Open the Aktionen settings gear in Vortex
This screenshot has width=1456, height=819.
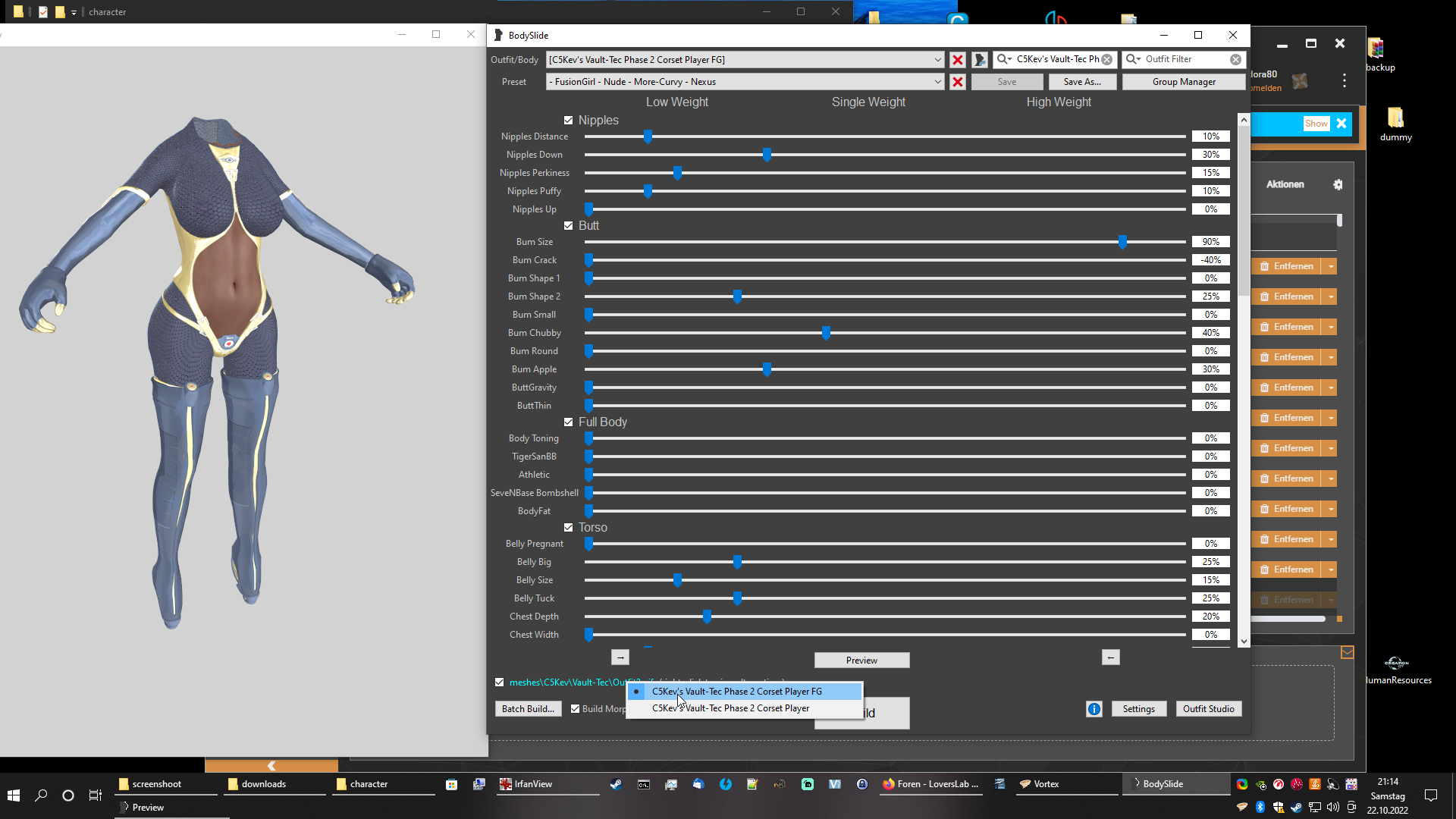coord(1338,184)
